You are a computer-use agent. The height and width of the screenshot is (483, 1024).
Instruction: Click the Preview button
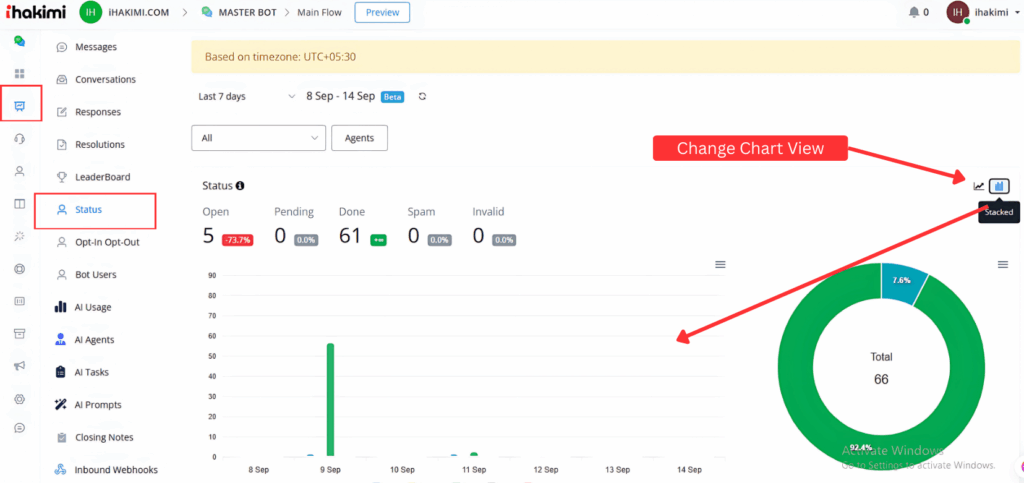(382, 13)
